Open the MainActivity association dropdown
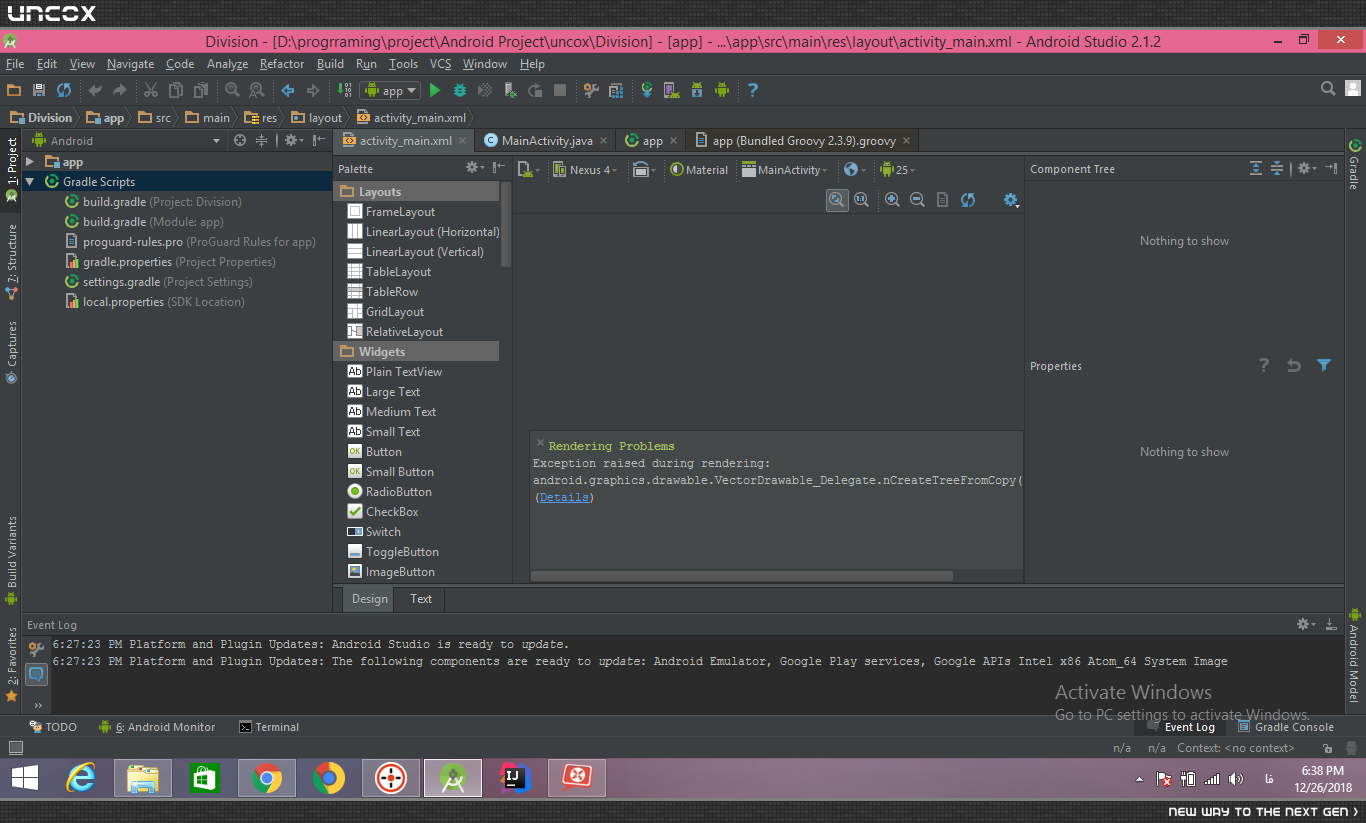 [785, 170]
